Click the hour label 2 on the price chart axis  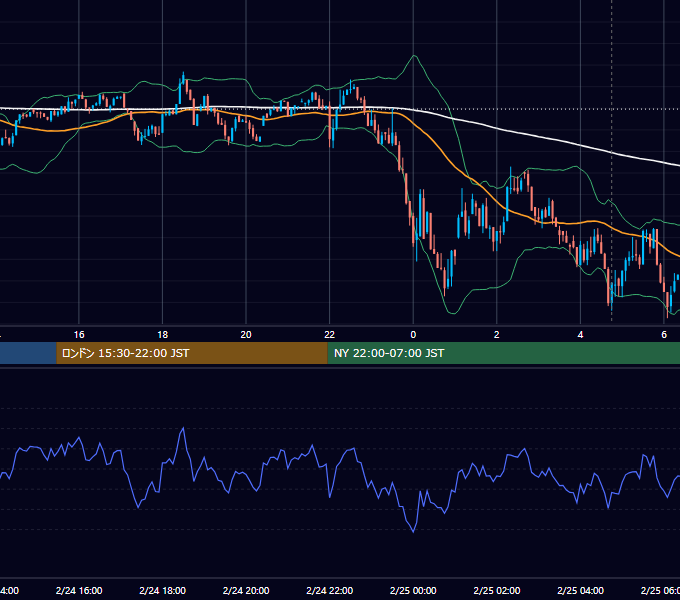click(497, 335)
